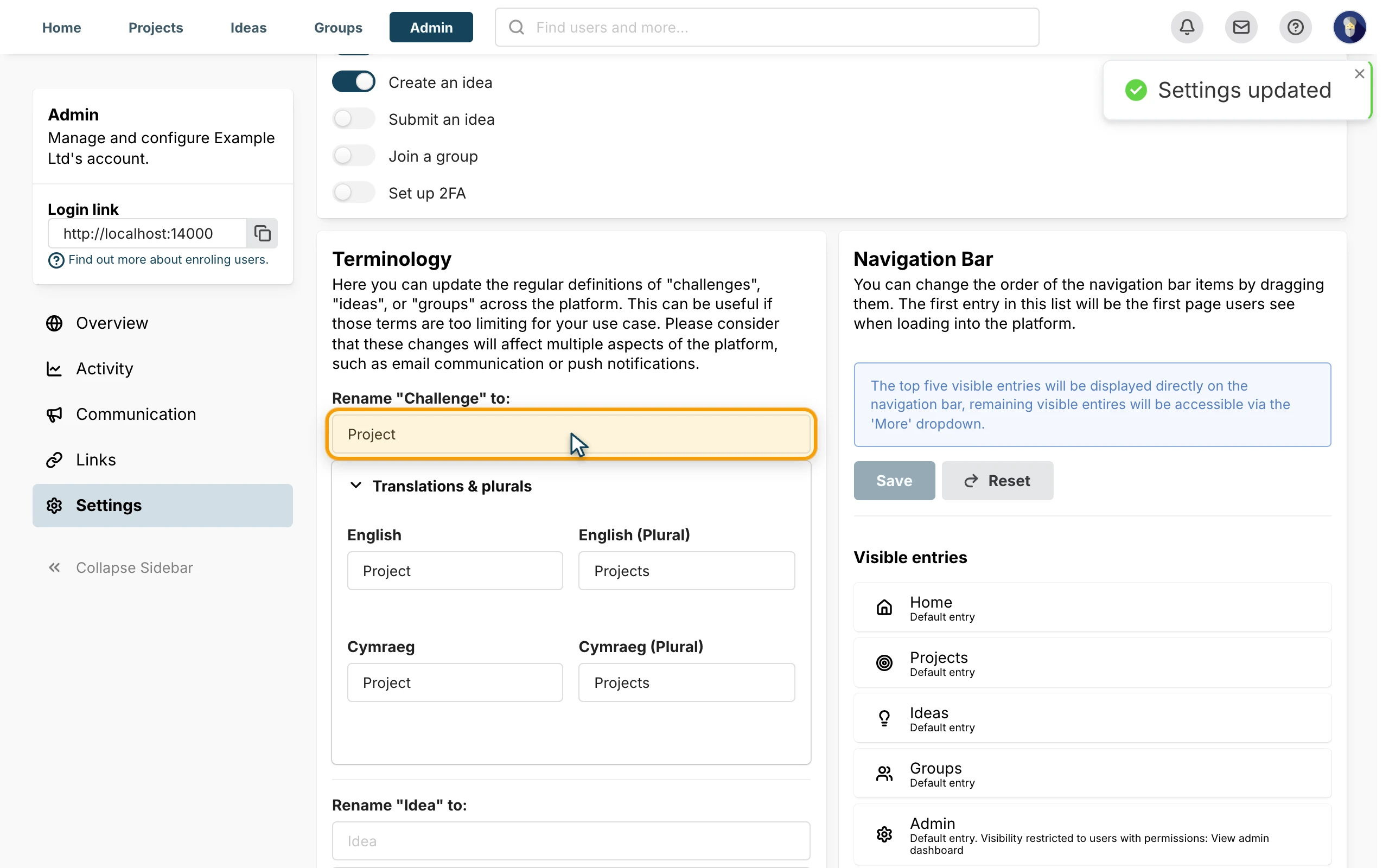Image resolution: width=1389 pixels, height=868 pixels.
Task: Open Activity in the sidebar
Action: coord(162,368)
